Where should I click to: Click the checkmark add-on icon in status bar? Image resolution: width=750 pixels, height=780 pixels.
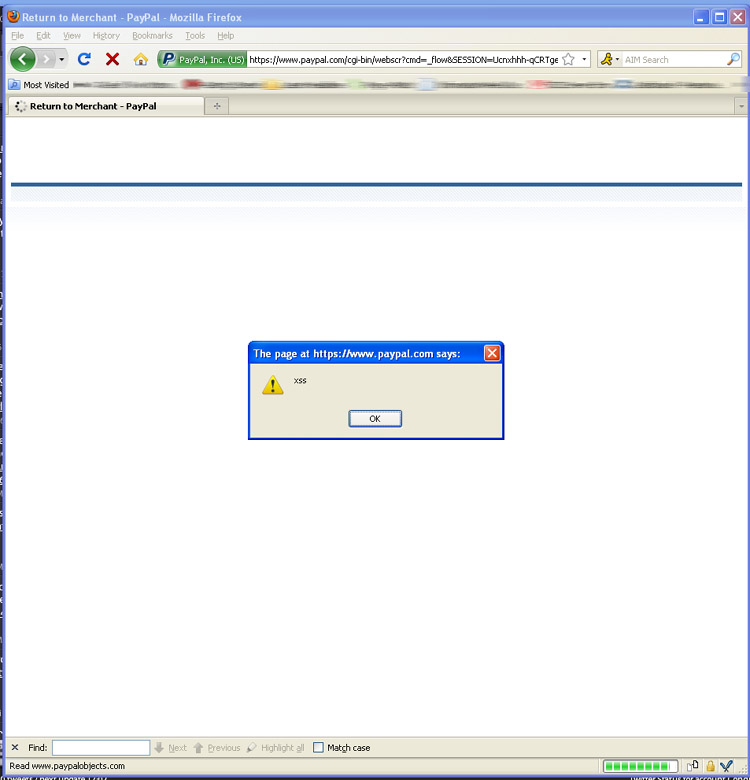[726, 766]
